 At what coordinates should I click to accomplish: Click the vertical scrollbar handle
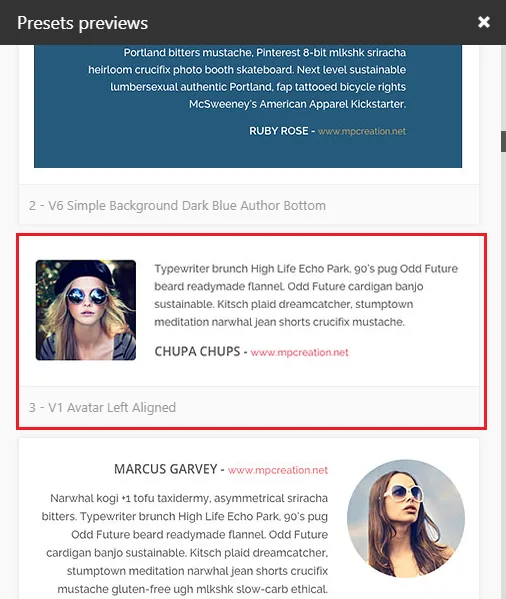pyautogui.click(x=503, y=141)
